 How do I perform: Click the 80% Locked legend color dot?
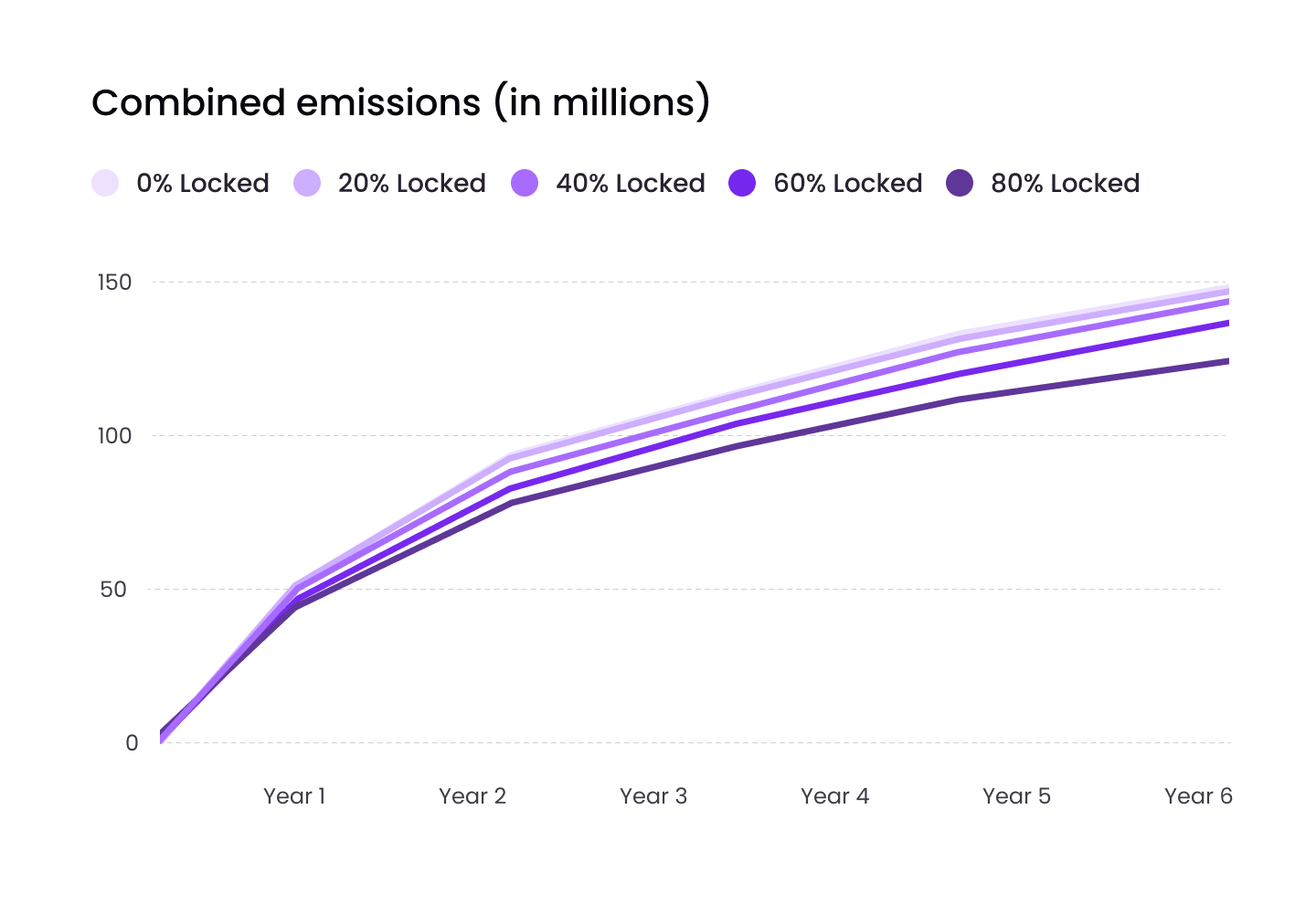click(x=960, y=183)
